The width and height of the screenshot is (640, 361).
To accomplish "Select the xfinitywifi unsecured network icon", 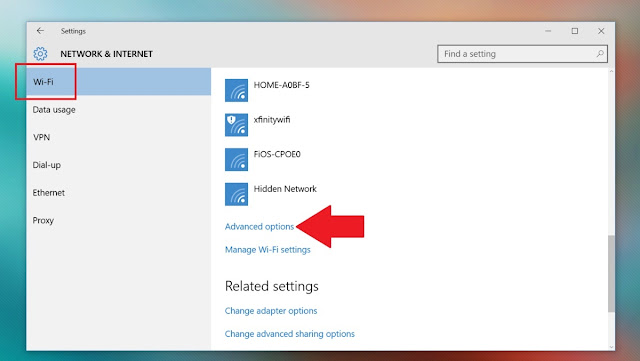I will [x=236, y=125].
